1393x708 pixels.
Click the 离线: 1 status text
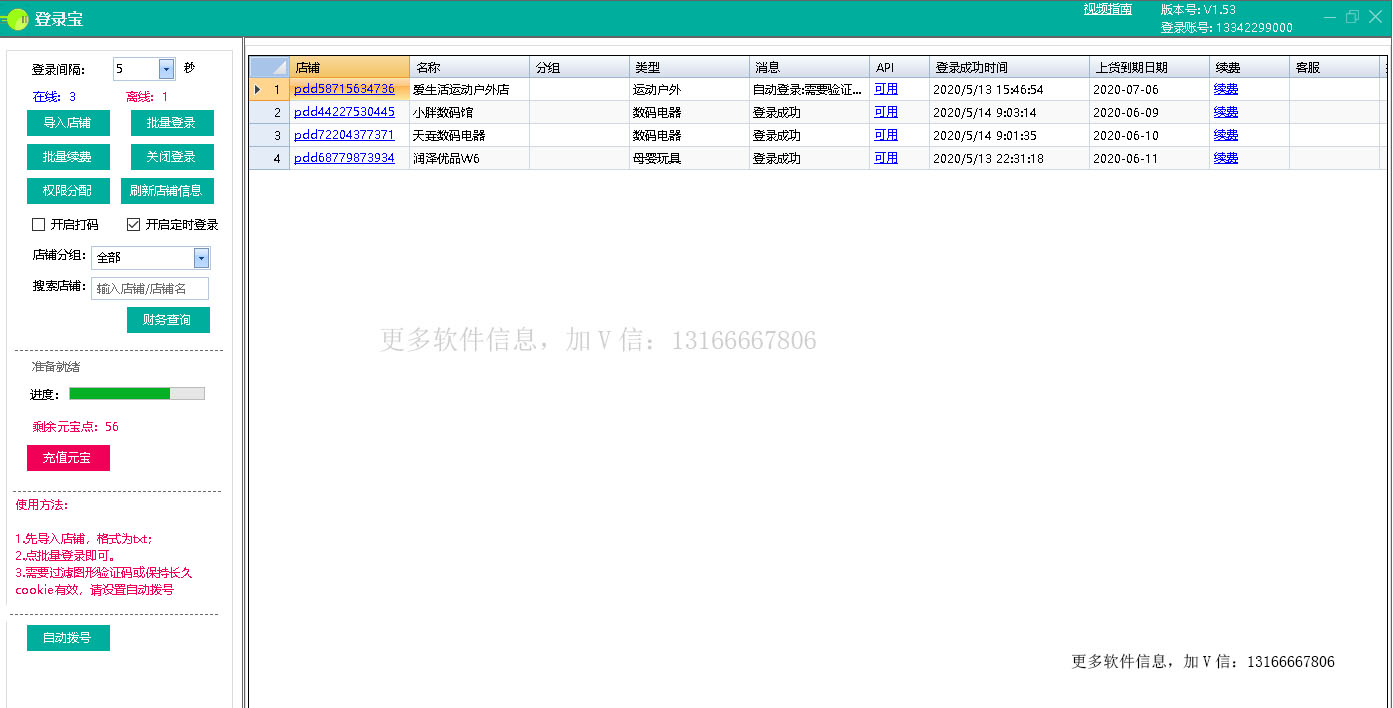[147, 97]
